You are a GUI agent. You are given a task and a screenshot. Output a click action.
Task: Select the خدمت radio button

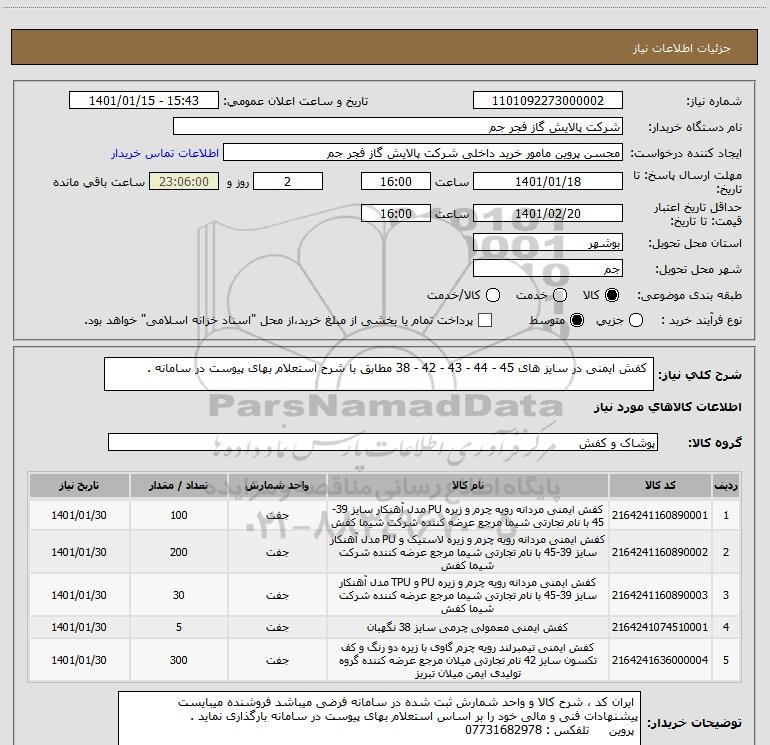tap(560, 295)
